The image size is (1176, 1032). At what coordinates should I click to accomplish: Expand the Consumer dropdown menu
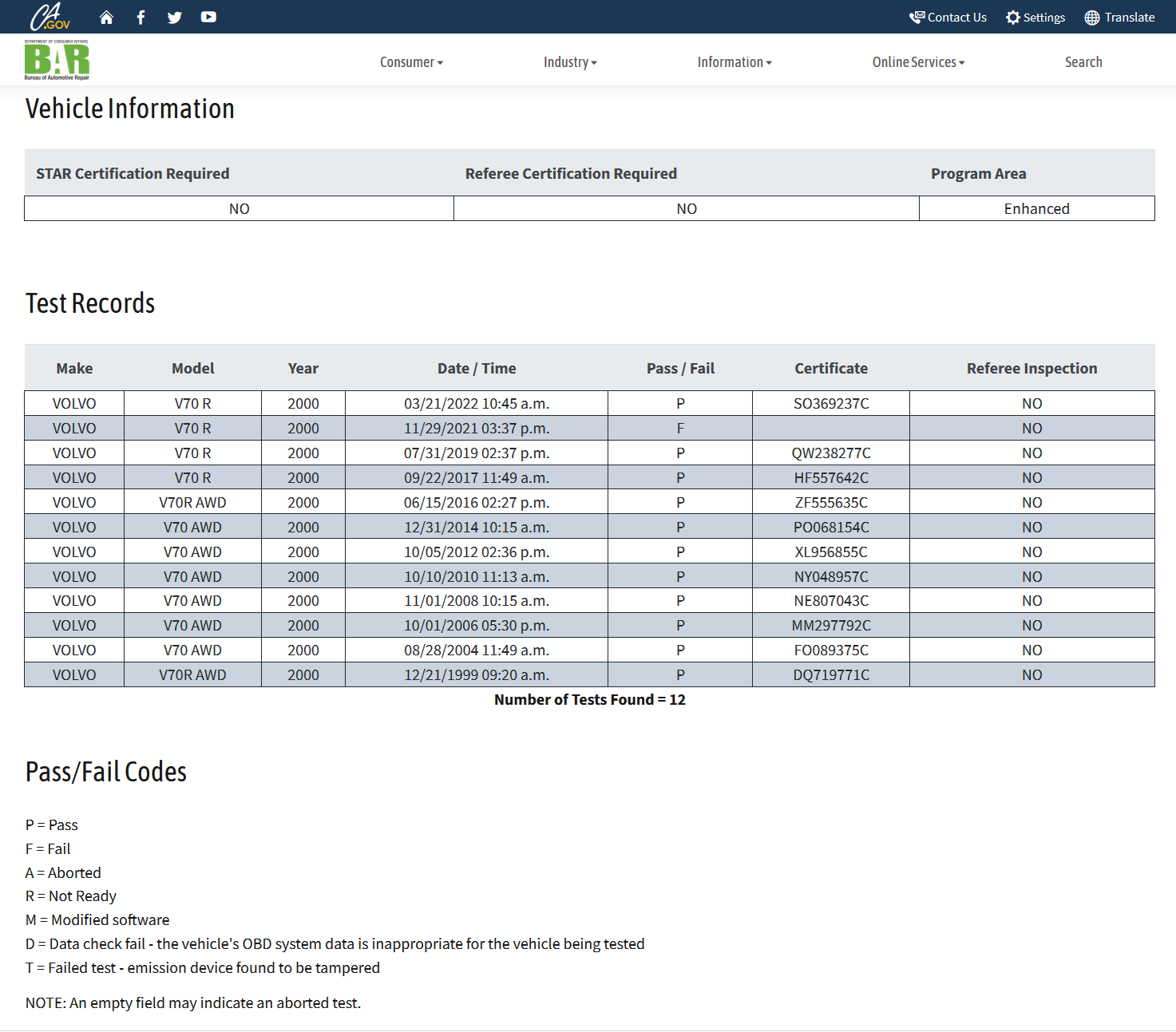pyautogui.click(x=411, y=62)
